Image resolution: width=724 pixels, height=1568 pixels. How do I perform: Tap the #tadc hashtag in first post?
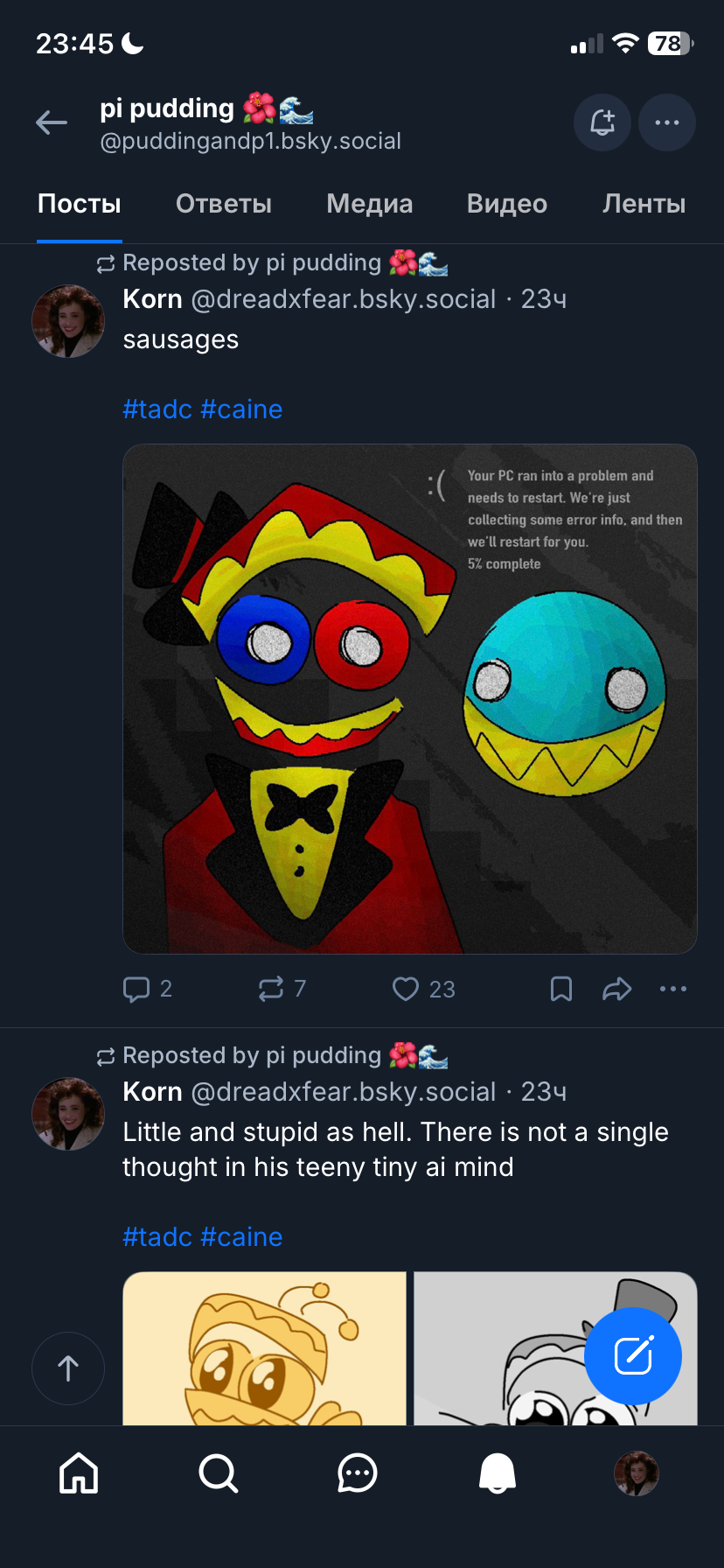[x=157, y=409]
